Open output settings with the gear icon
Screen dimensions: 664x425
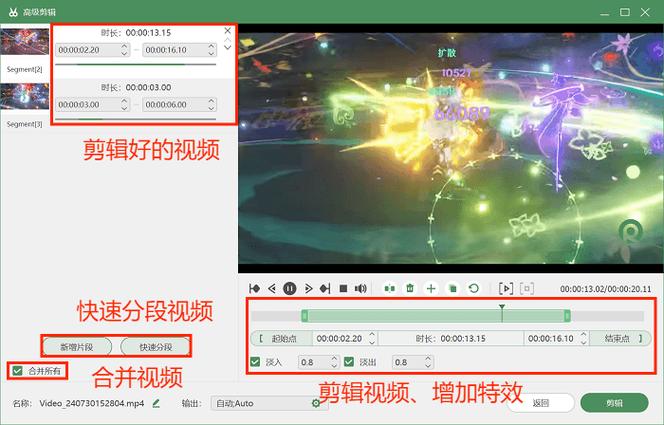click(316, 403)
